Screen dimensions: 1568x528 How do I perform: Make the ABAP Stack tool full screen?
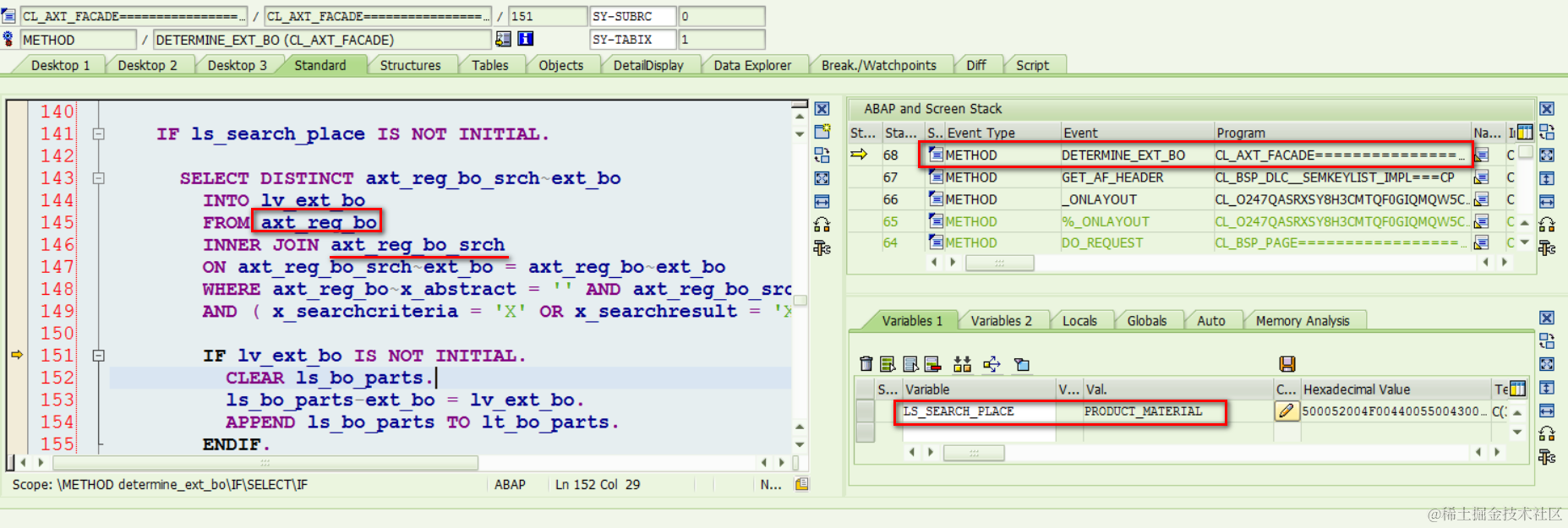click(1547, 155)
